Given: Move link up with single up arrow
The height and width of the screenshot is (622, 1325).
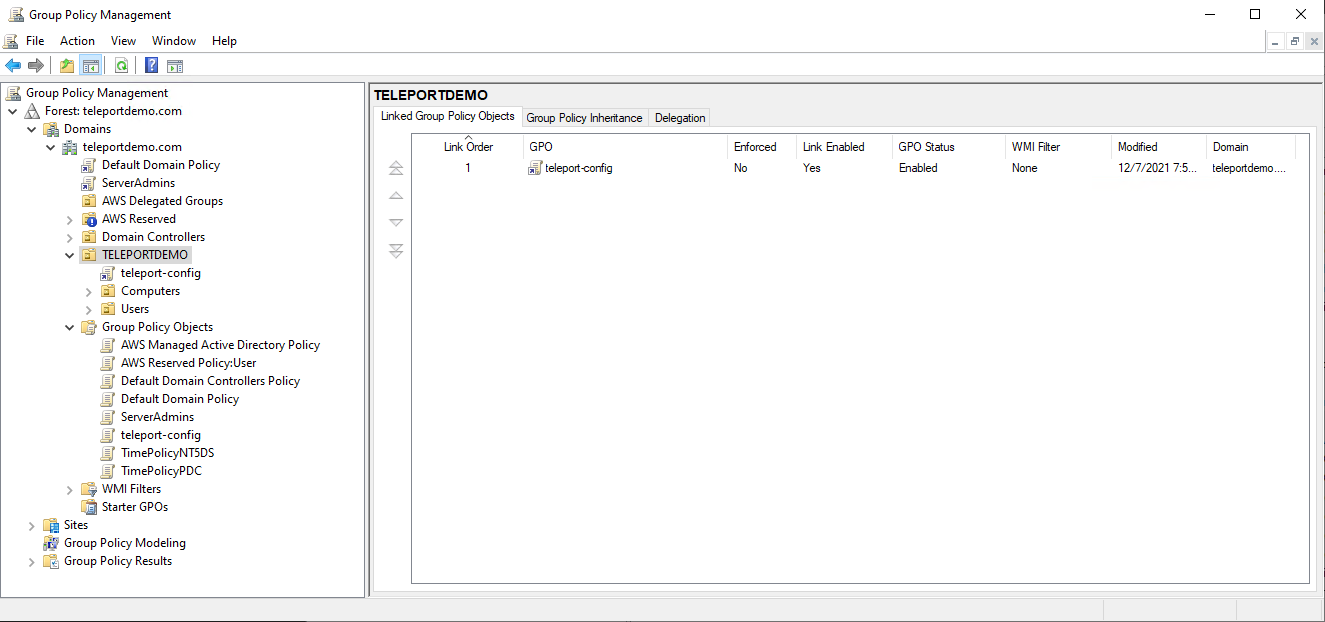Looking at the screenshot, I should coord(396,196).
